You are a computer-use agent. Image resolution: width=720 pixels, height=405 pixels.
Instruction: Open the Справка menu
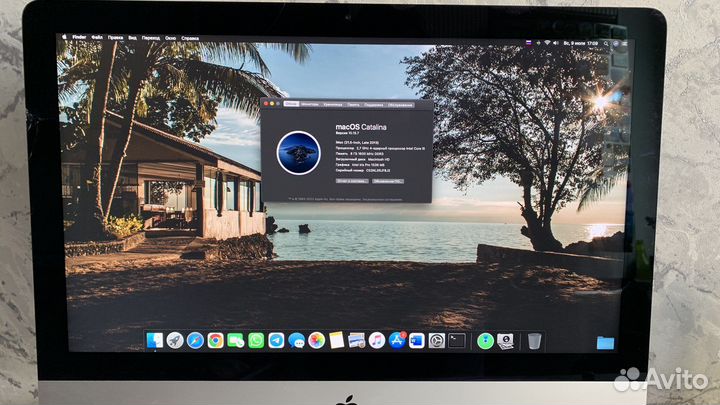(190, 39)
